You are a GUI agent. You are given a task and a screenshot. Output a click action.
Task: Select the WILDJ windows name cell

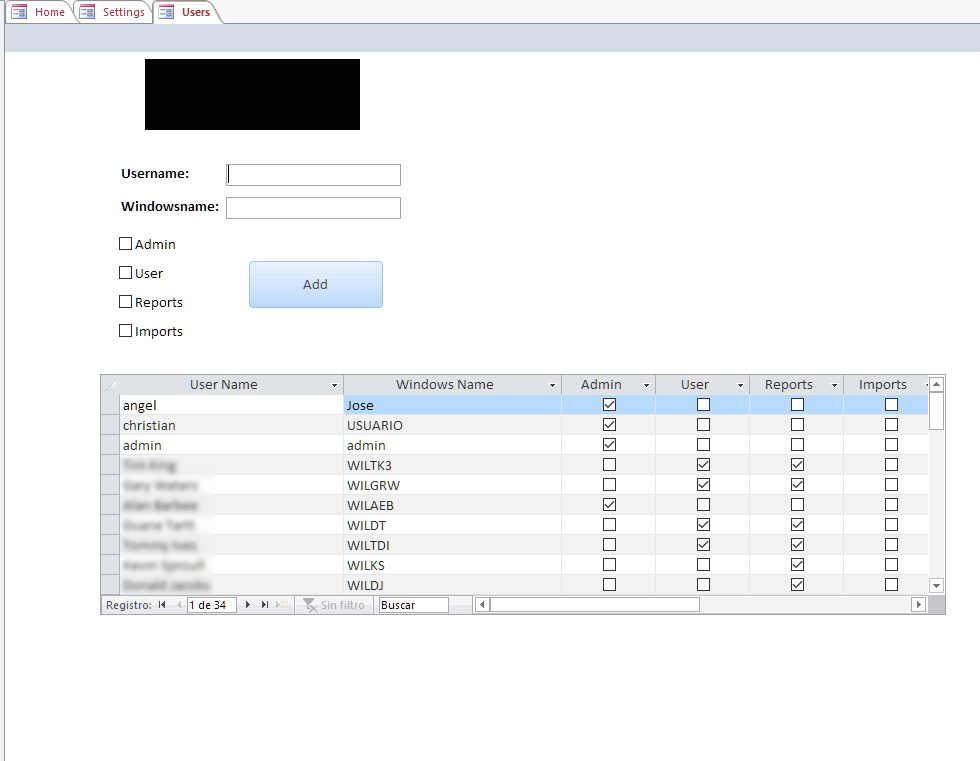click(x=452, y=585)
